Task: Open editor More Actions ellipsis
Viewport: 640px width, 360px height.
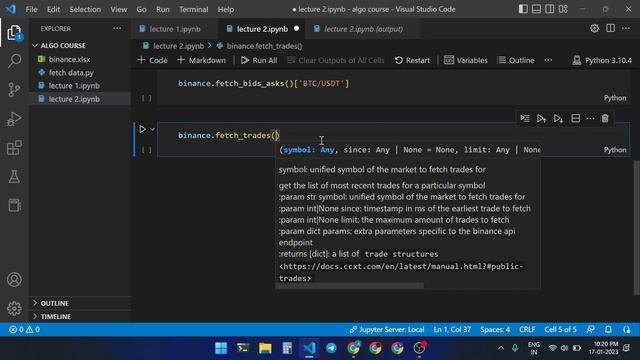Action: pyautogui.click(x=626, y=28)
